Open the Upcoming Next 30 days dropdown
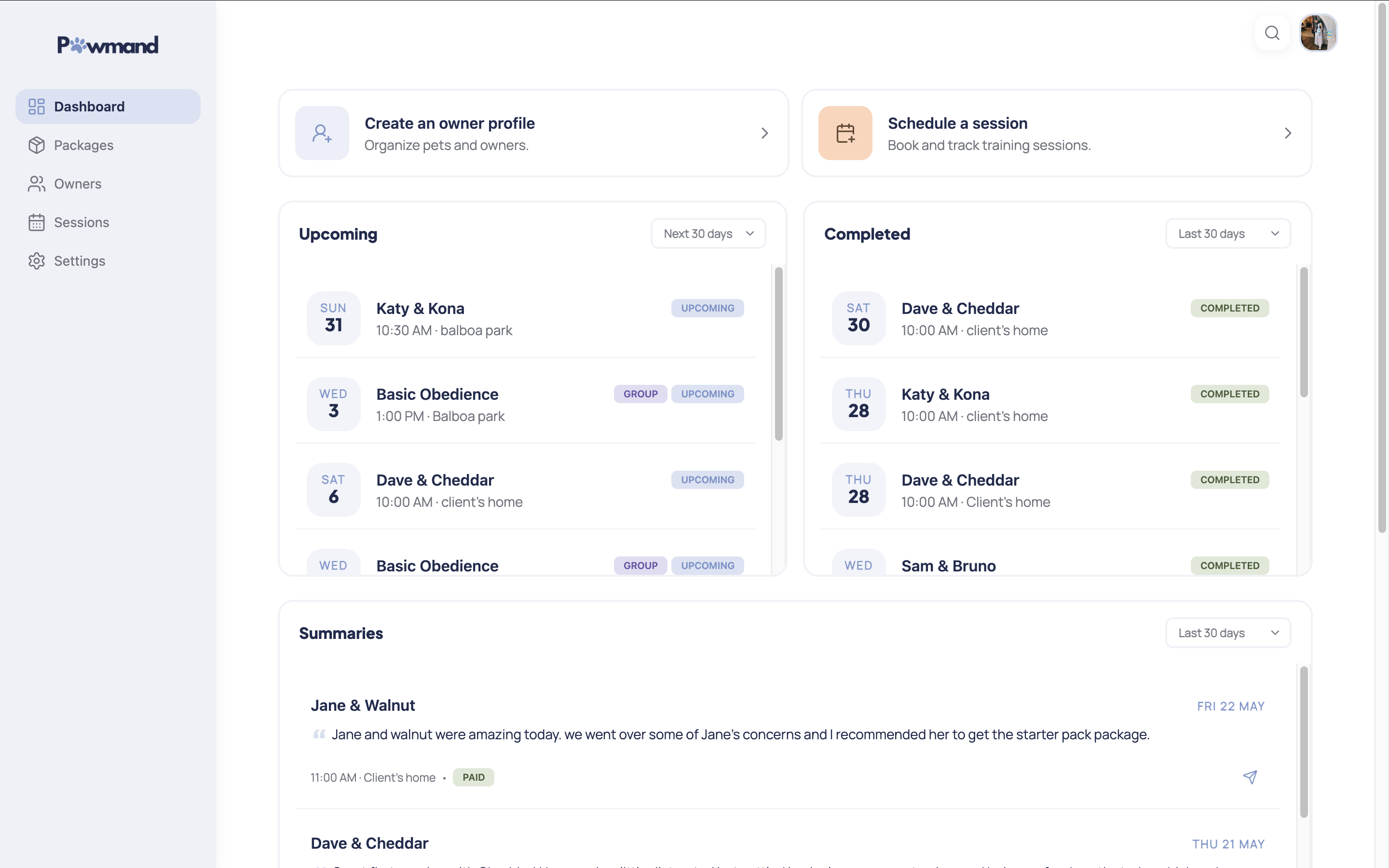 [708, 234]
